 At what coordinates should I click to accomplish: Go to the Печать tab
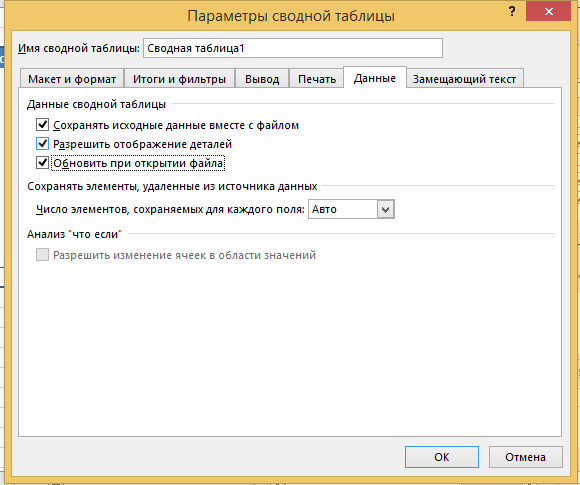tap(317, 79)
